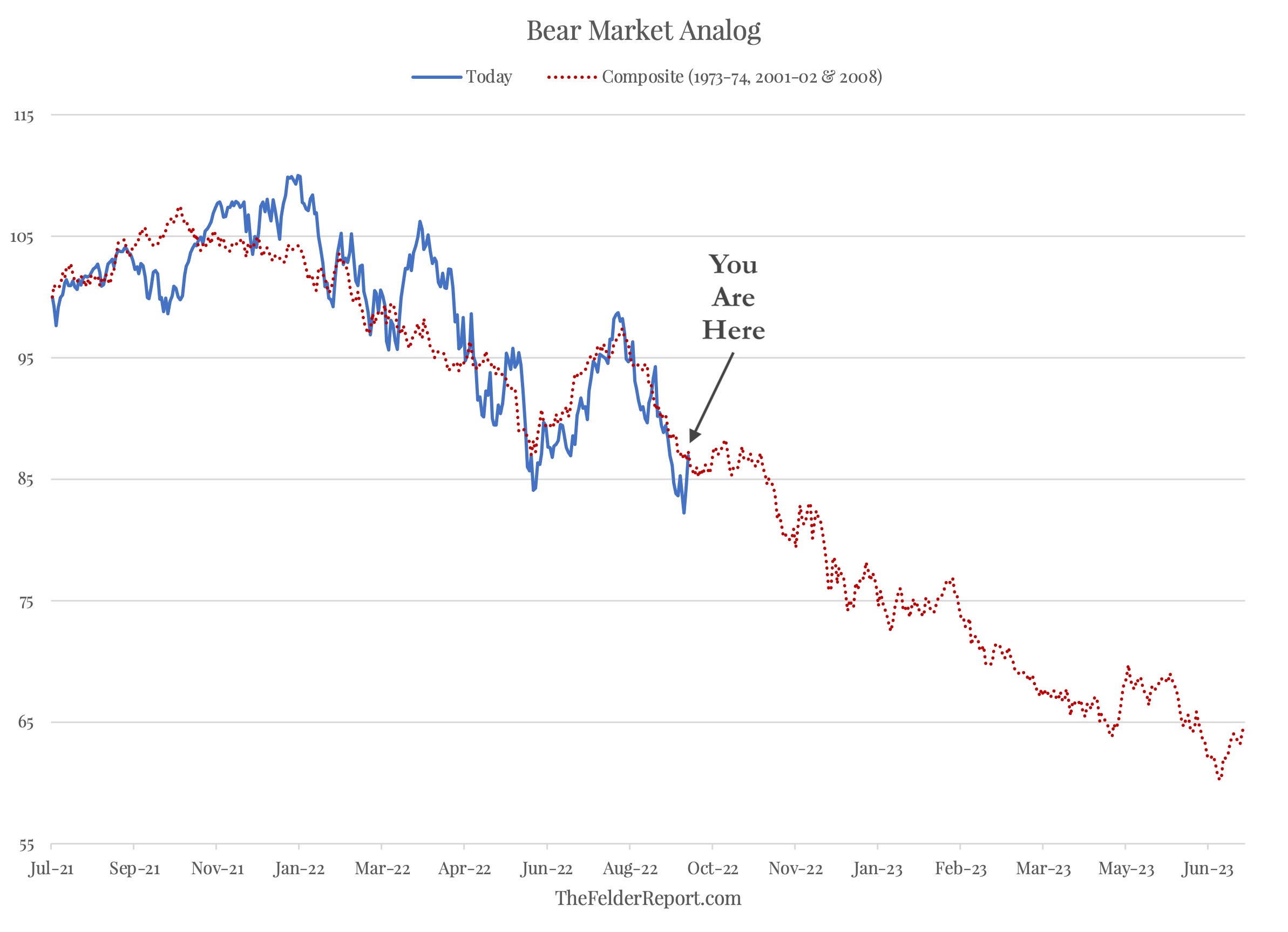Click the May-23 x-axis label

pos(1126,868)
